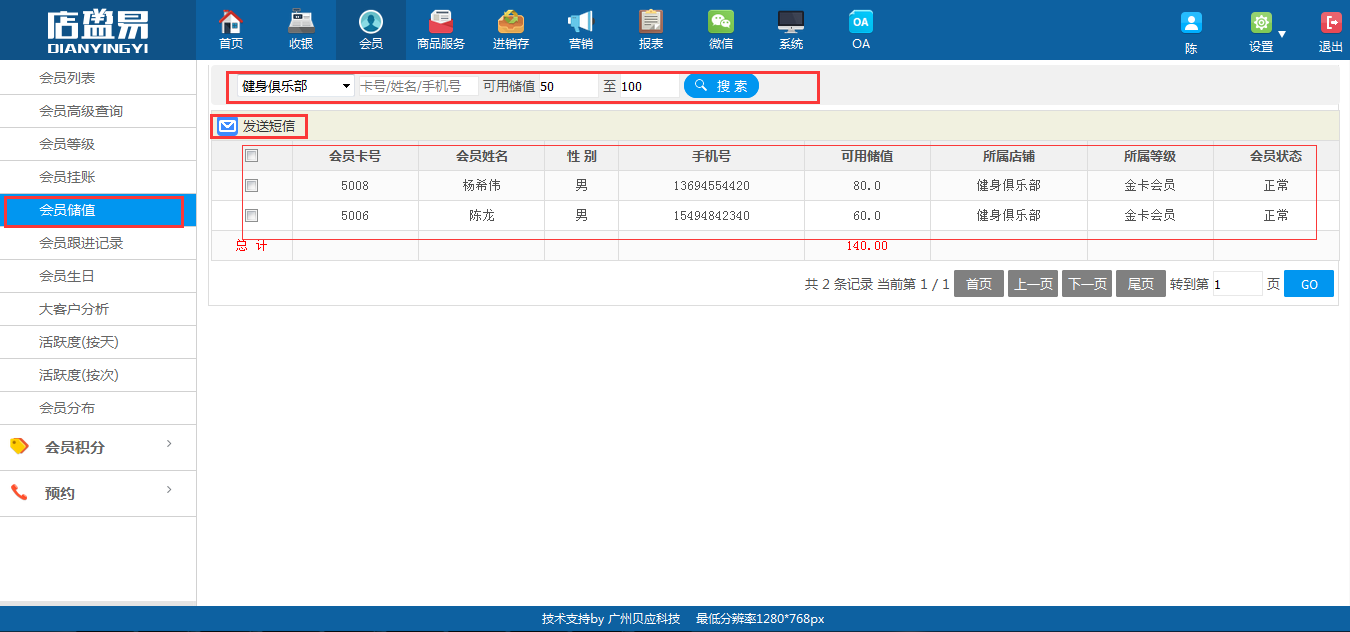Screen dimensions: 1350x632
Task: Open 活跃度(按天) in the sidebar
Action: (x=98, y=342)
